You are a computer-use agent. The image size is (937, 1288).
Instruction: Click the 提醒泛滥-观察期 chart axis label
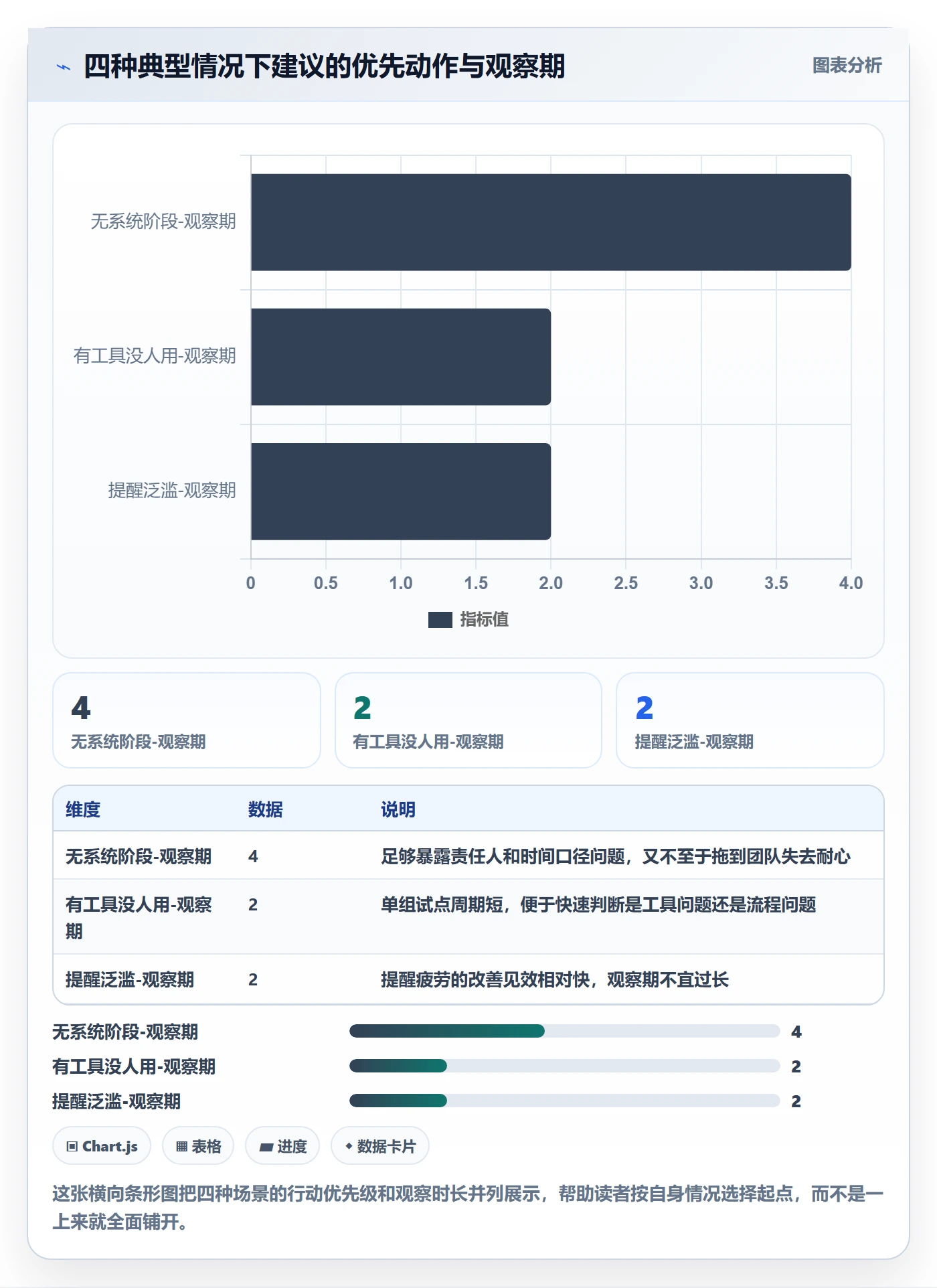172,491
